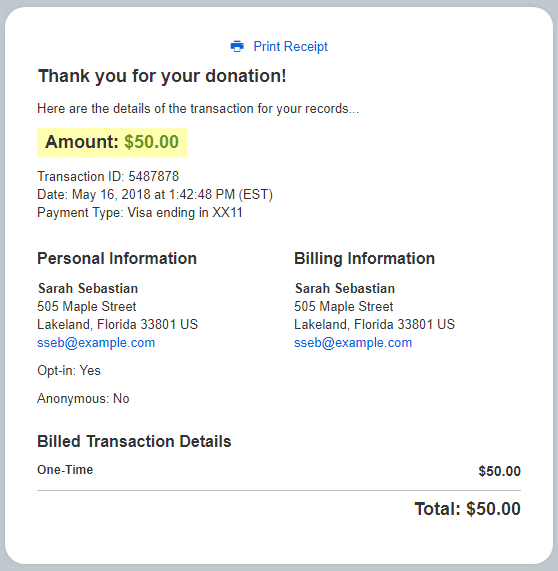This screenshot has width=558, height=571.
Task: Click the printer icon
Action: tap(237, 47)
